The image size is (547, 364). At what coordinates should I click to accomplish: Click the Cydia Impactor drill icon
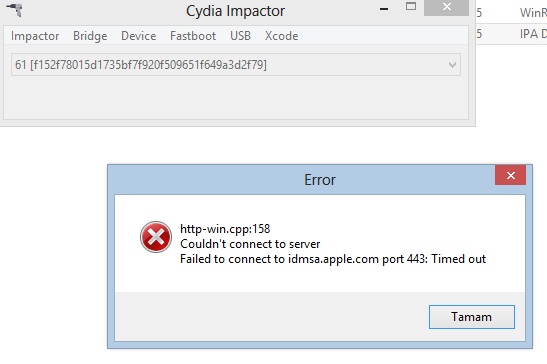pyautogui.click(x=15, y=9)
